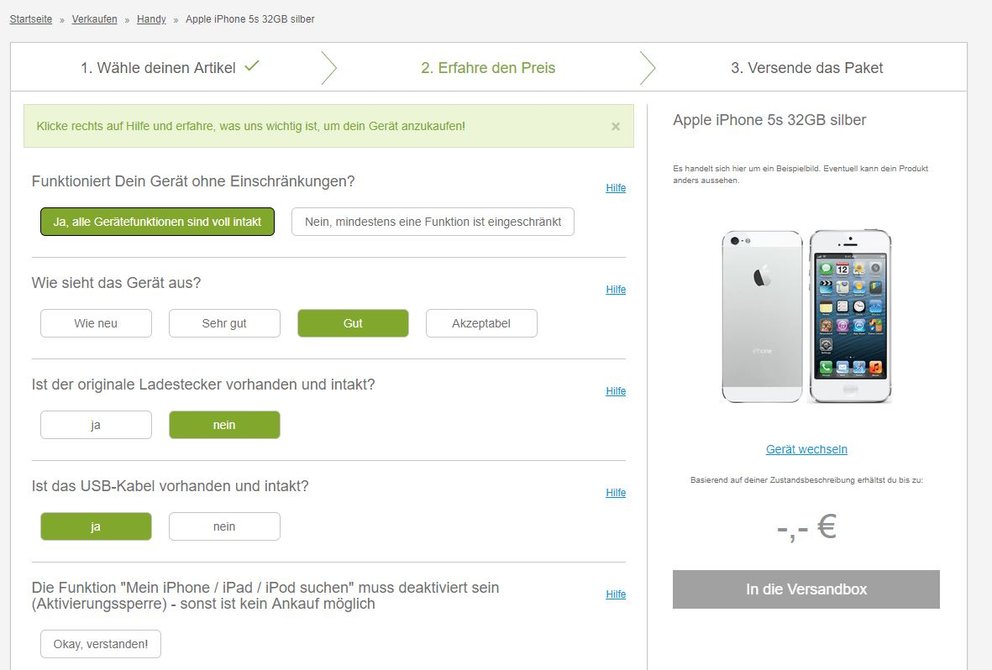Confirm with 'Okay, verstanden!' button
992x670 pixels.
[101, 644]
